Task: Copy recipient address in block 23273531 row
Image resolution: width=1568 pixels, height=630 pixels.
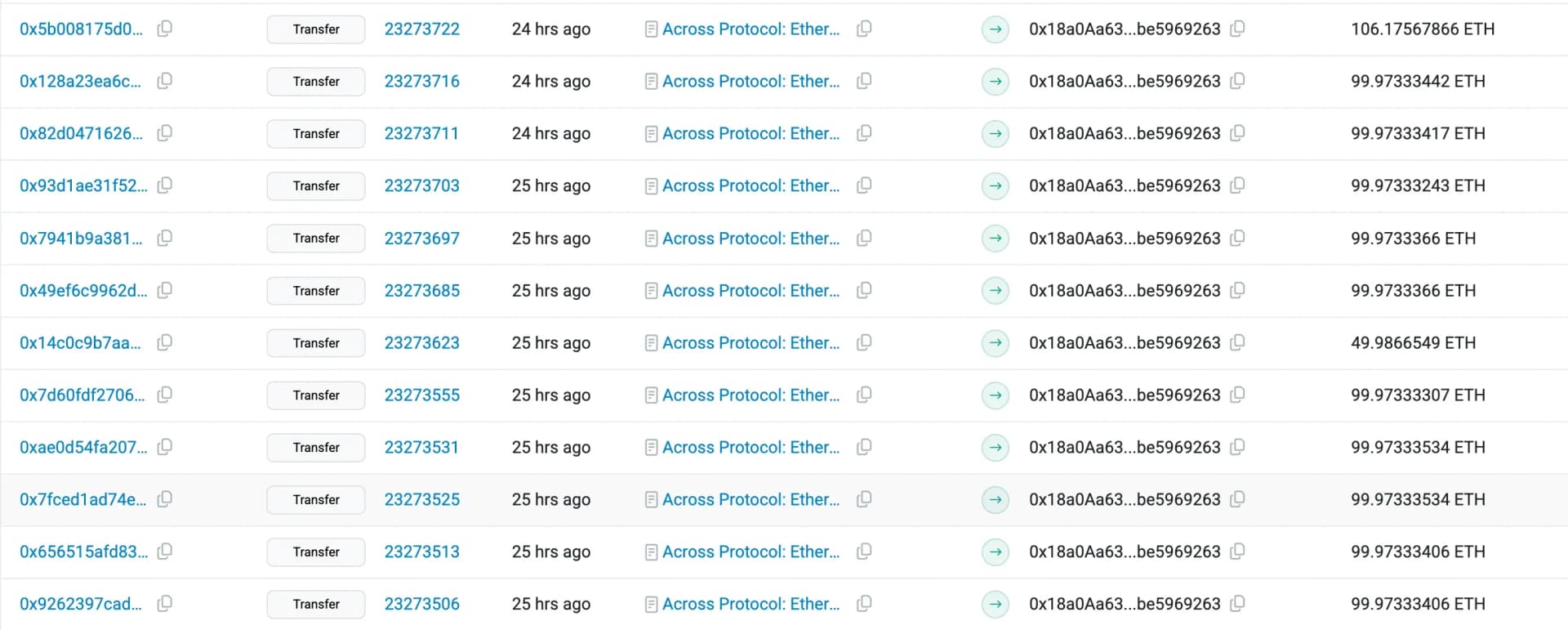Action: click(x=1237, y=447)
